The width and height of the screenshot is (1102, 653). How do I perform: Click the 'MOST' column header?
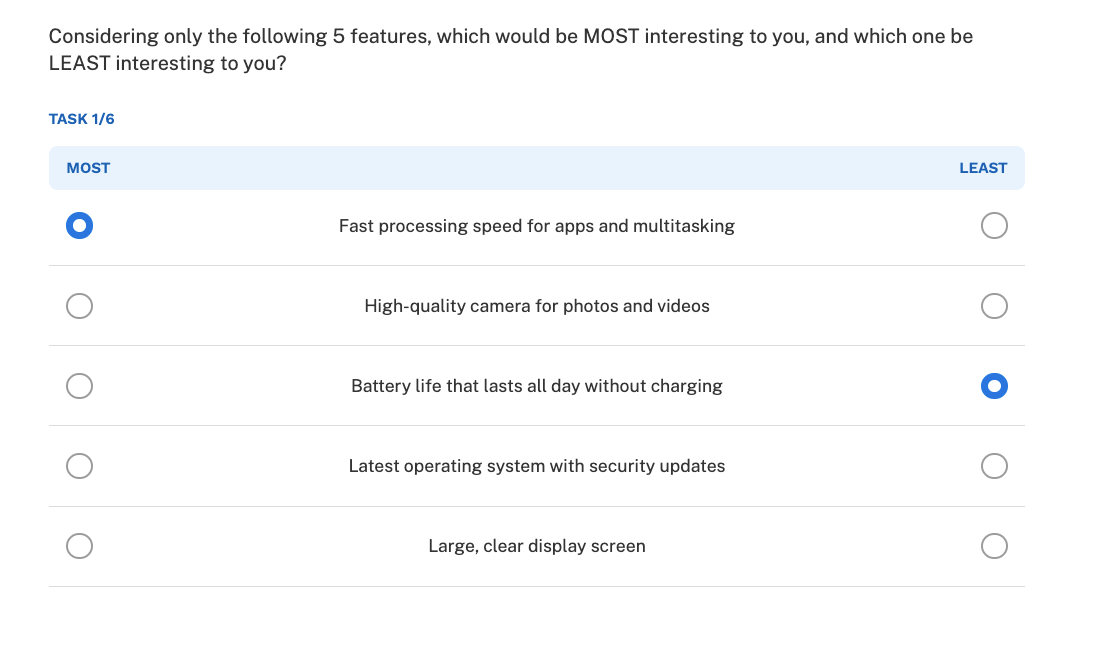[88, 167]
